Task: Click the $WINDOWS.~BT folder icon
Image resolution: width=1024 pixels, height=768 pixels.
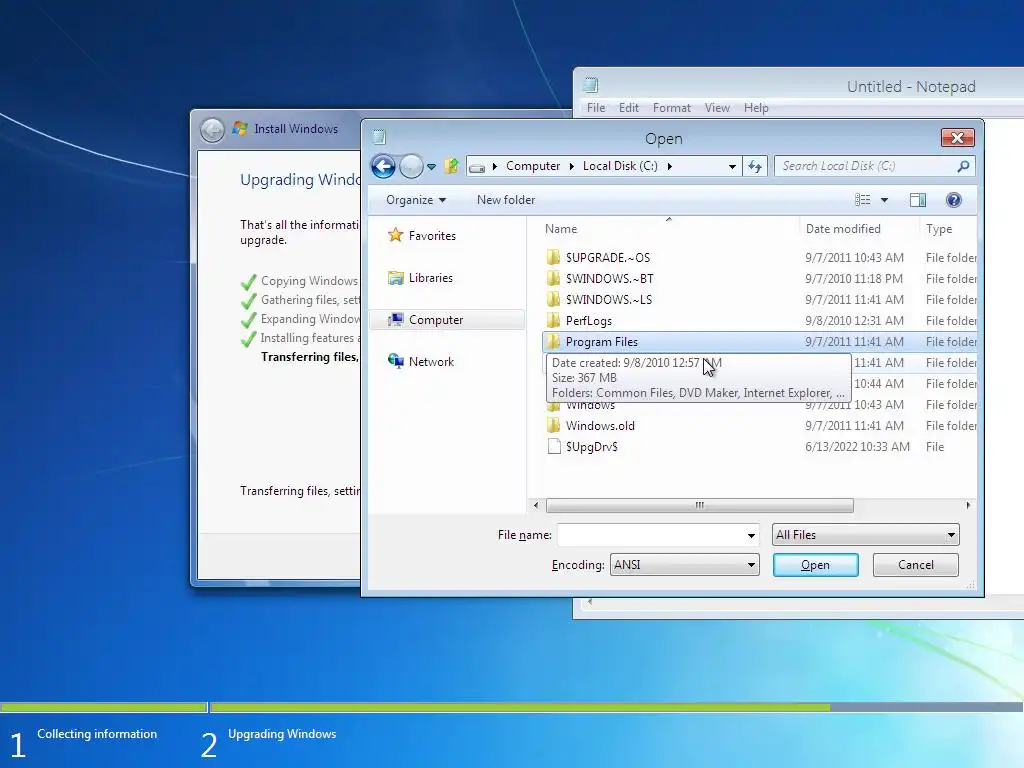Action: tap(553, 279)
